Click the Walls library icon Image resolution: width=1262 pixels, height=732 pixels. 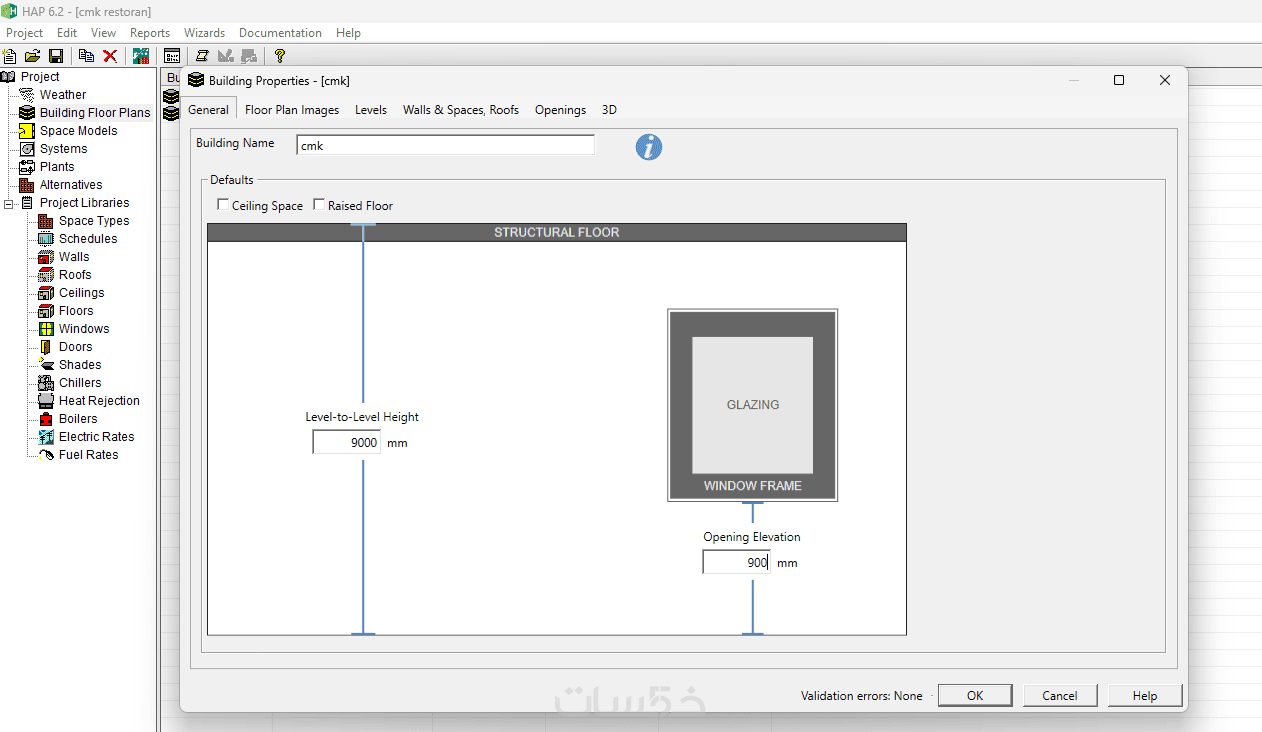click(46, 257)
